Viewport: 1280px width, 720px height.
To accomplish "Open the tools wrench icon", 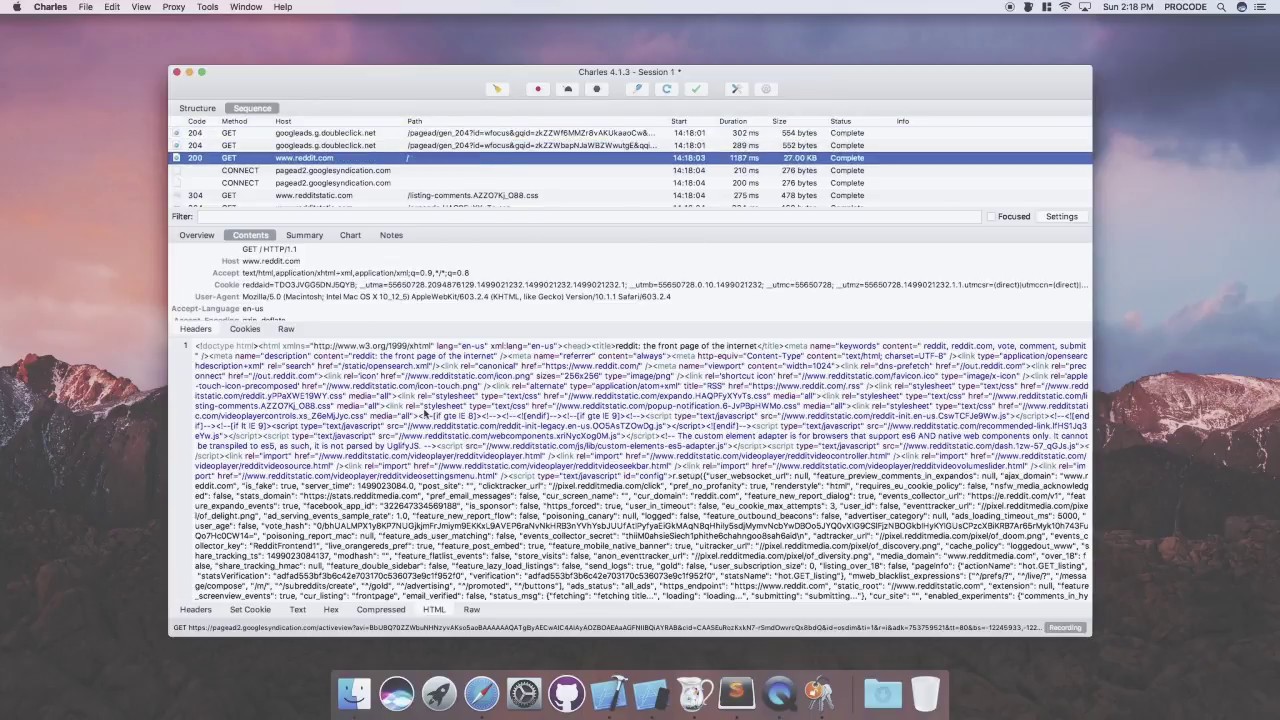I will click(736, 89).
